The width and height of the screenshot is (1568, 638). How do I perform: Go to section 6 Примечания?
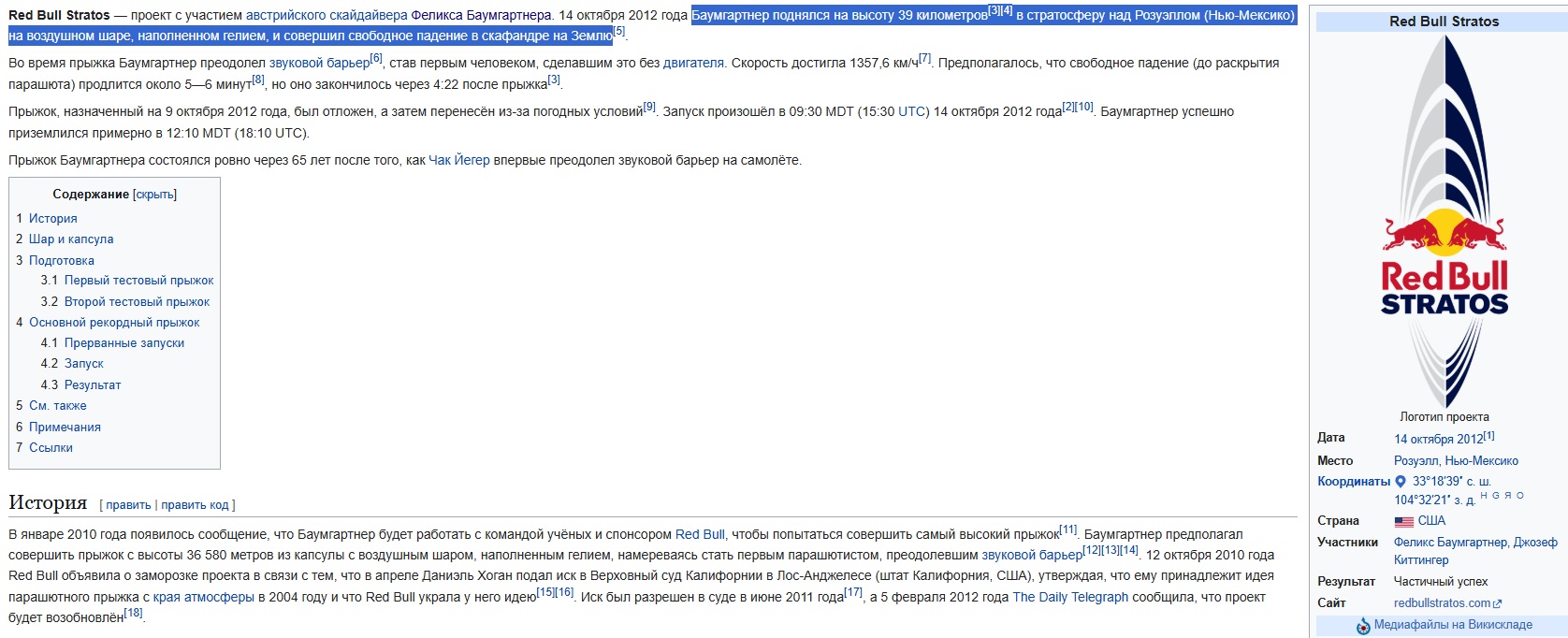click(65, 428)
